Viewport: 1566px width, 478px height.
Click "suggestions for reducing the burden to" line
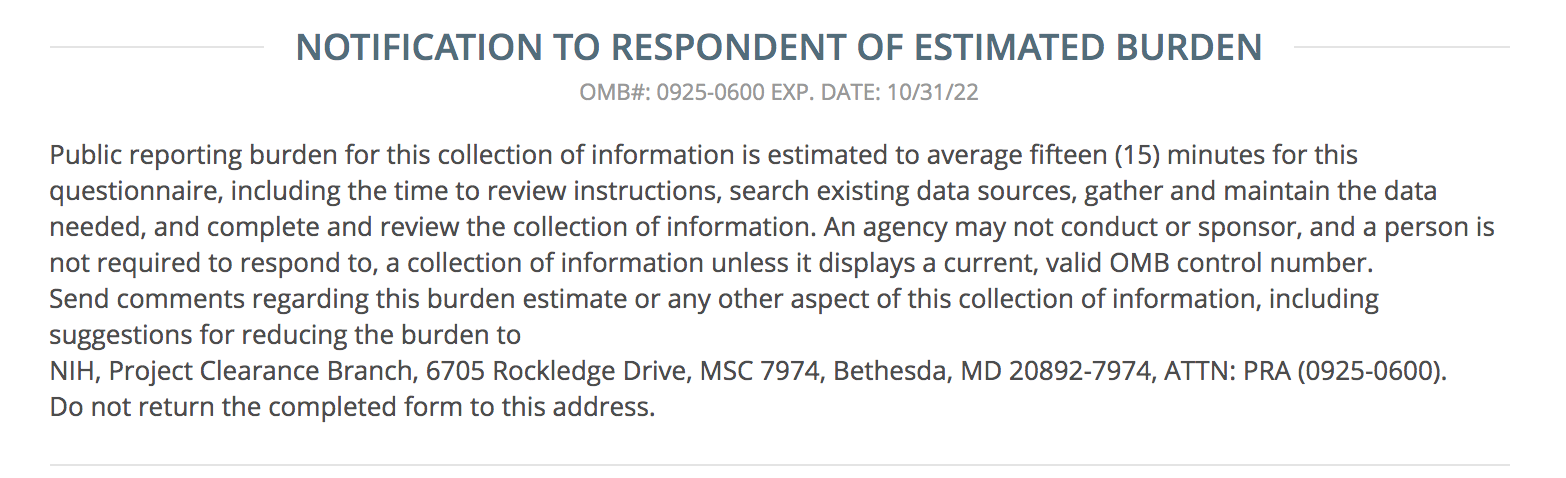[285, 335]
